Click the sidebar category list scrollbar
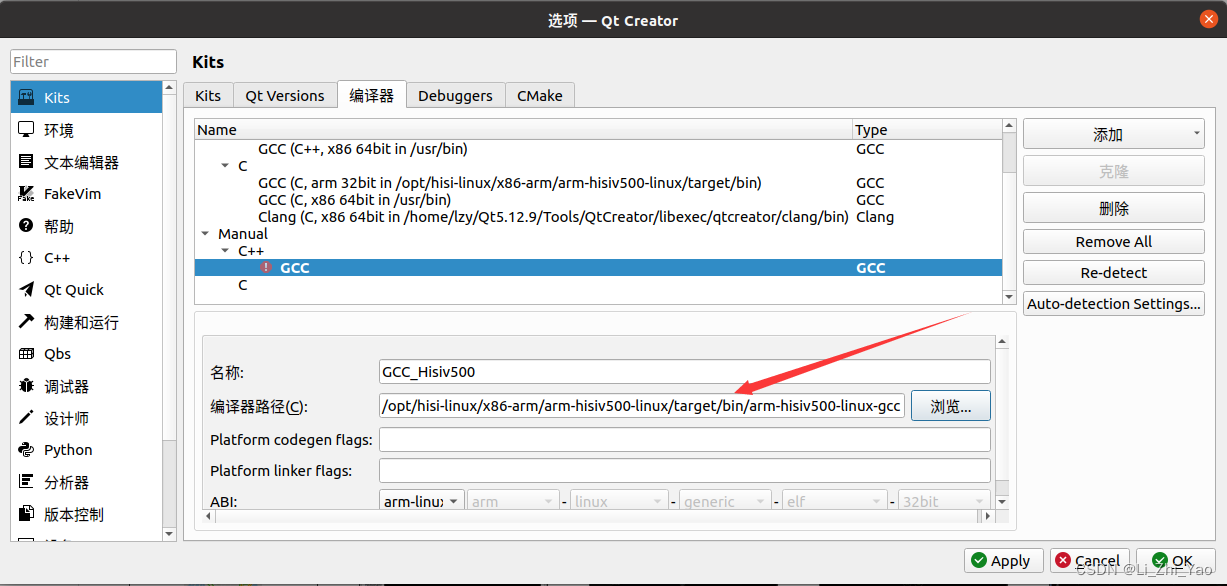1227x586 pixels. pyautogui.click(x=169, y=311)
